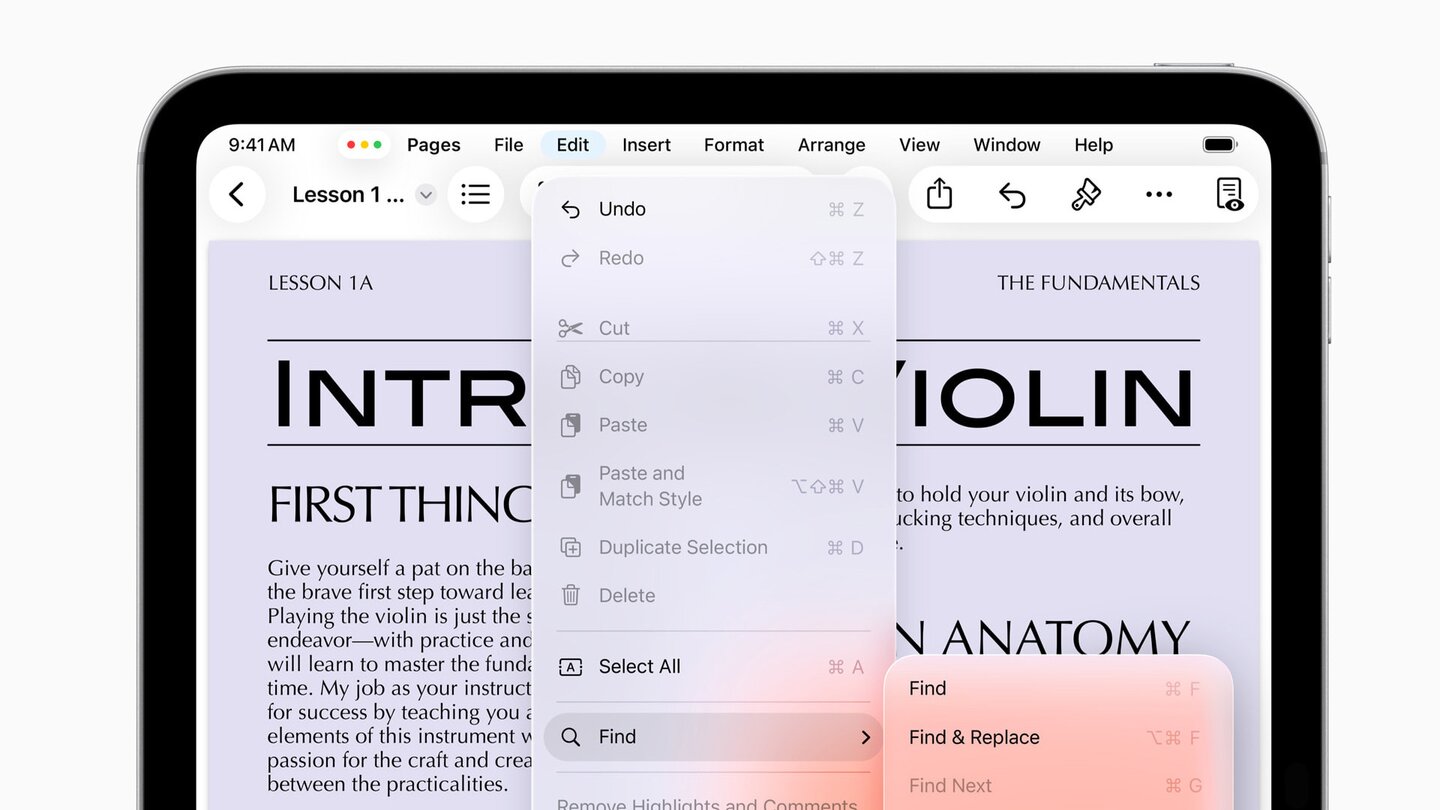Click the toolbar Undo arrow icon
Viewport: 1440px width, 810px height.
coord(1012,194)
